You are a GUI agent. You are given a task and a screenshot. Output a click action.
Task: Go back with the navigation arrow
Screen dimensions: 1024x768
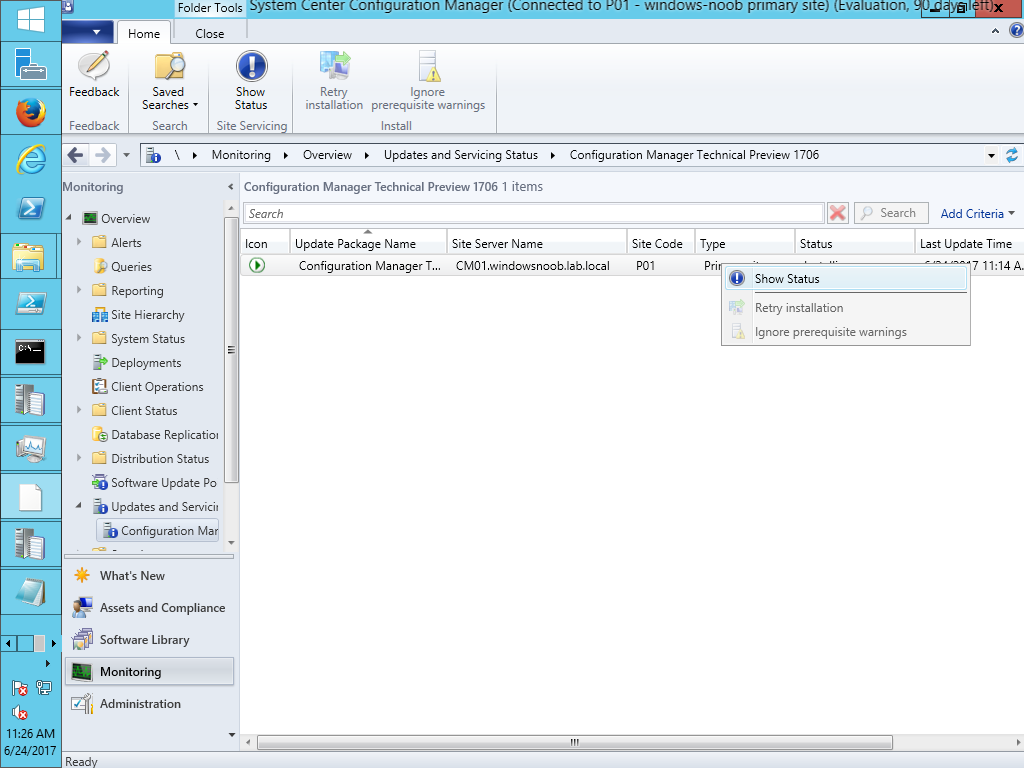click(x=76, y=155)
